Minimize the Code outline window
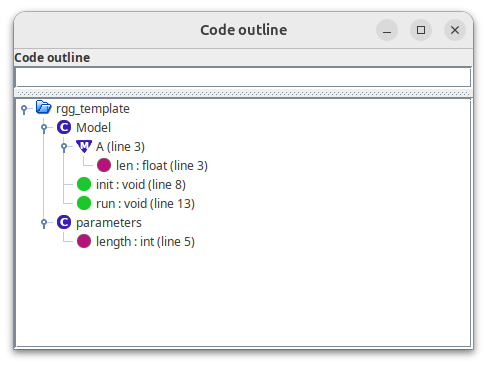This screenshot has height=366, width=487. [x=387, y=30]
